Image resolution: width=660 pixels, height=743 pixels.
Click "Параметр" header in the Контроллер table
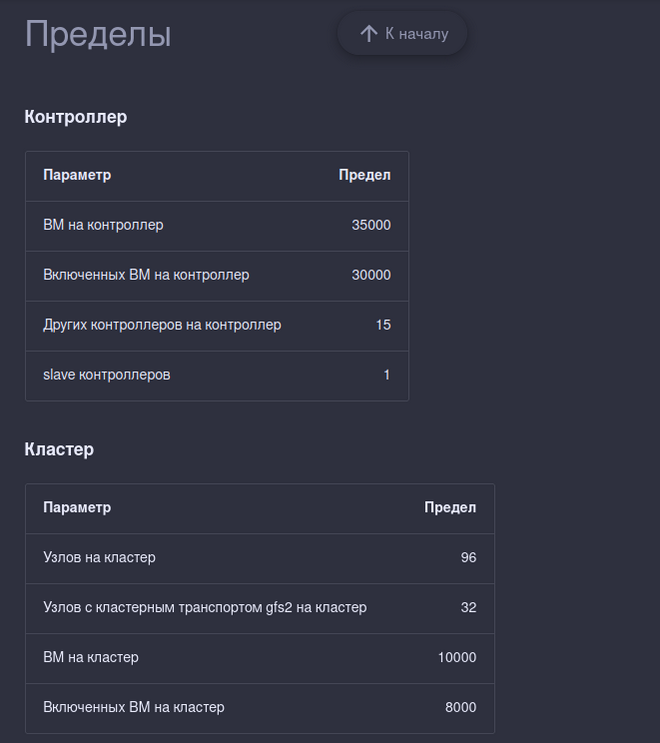(77, 175)
